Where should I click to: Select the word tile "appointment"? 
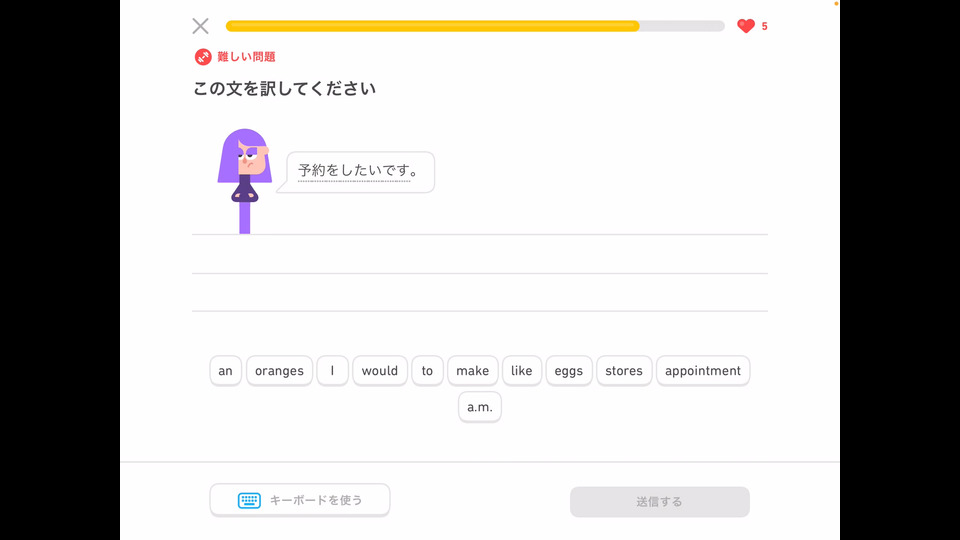point(703,370)
